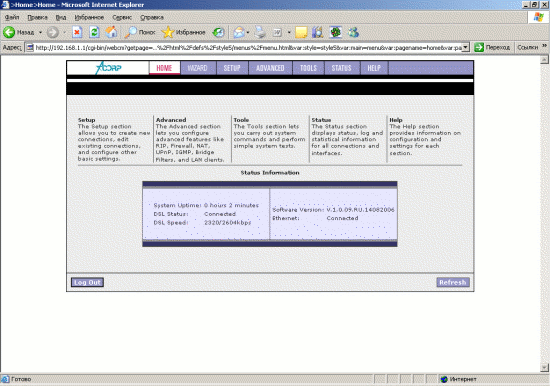Click the green ICQ flower icon
Screen dimensions: 550x386
pyautogui.click(x=336, y=33)
